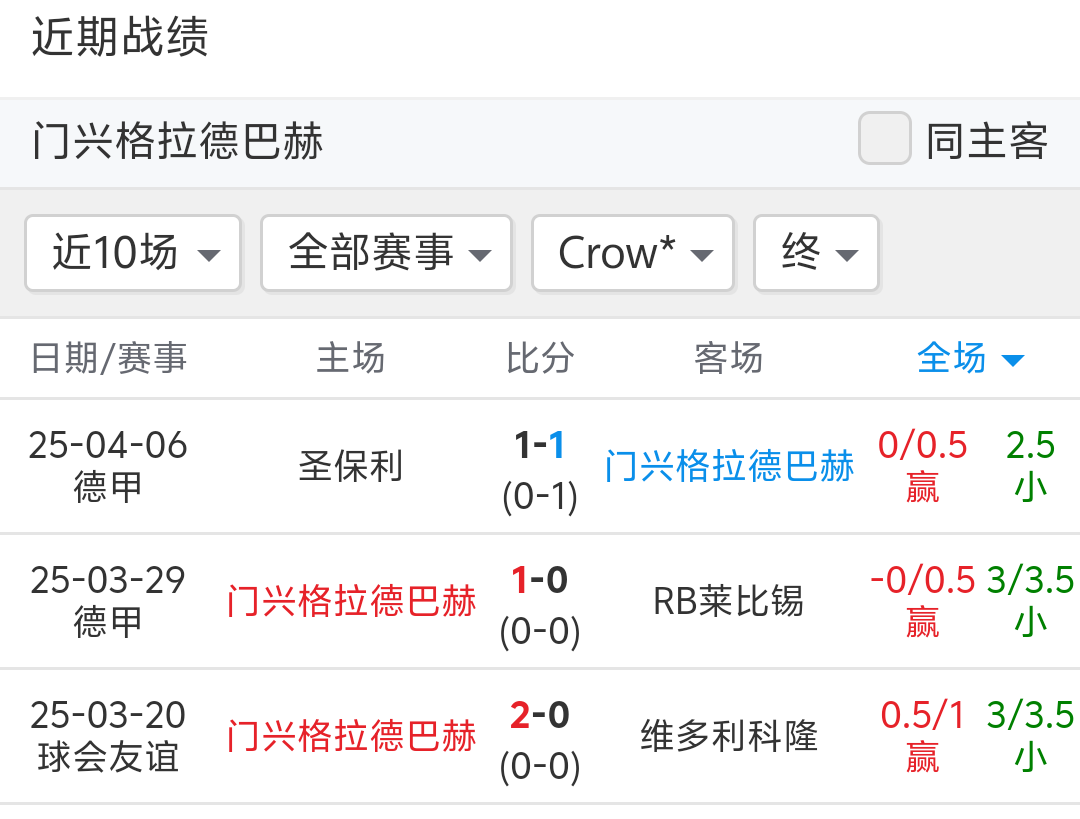1080x819 pixels.
Task: Expand the Crow* odds provider dropdown
Action: click(633, 253)
